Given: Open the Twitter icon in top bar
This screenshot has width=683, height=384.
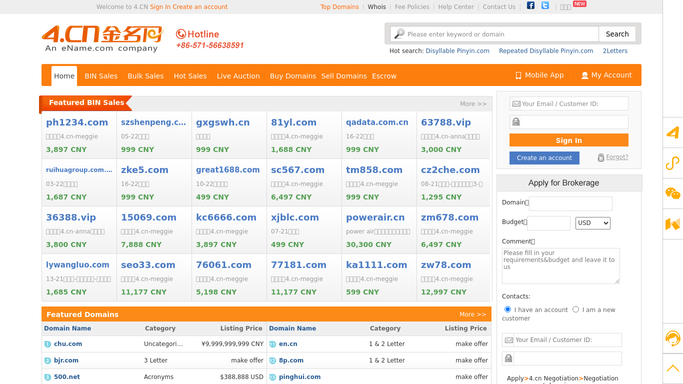Looking at the screenshot, I should pos(545,6).
